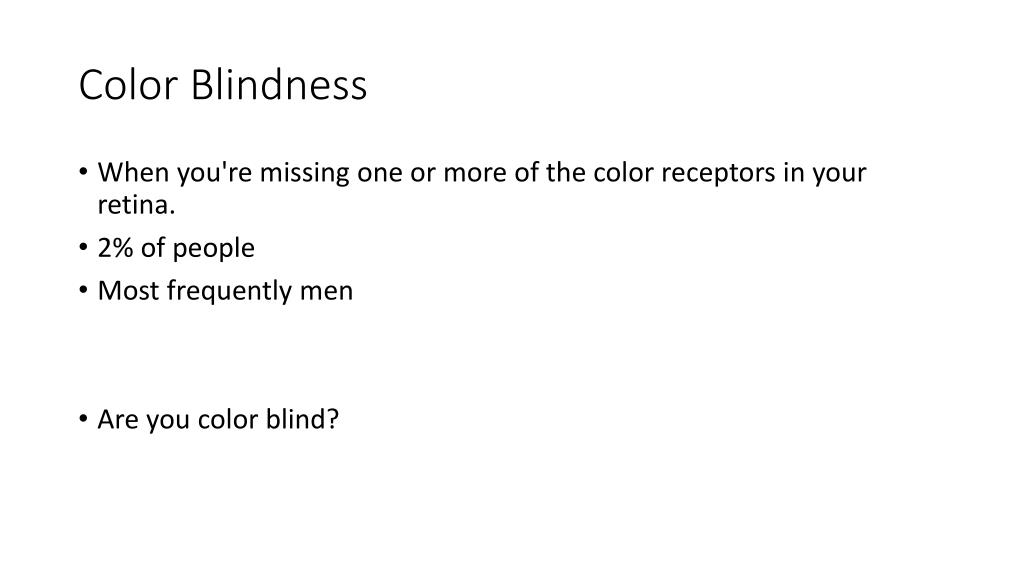Click the word "Blindness" in the title
The width and height of the screenshot is (1024, 576).
279,85
